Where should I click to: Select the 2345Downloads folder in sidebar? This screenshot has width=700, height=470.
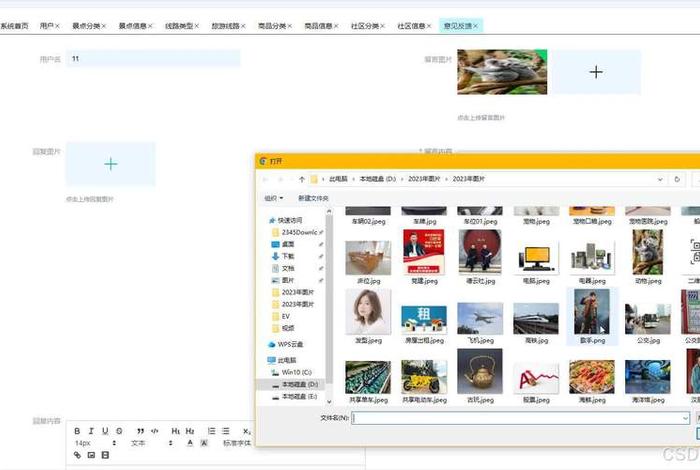(x=299, y=233)
